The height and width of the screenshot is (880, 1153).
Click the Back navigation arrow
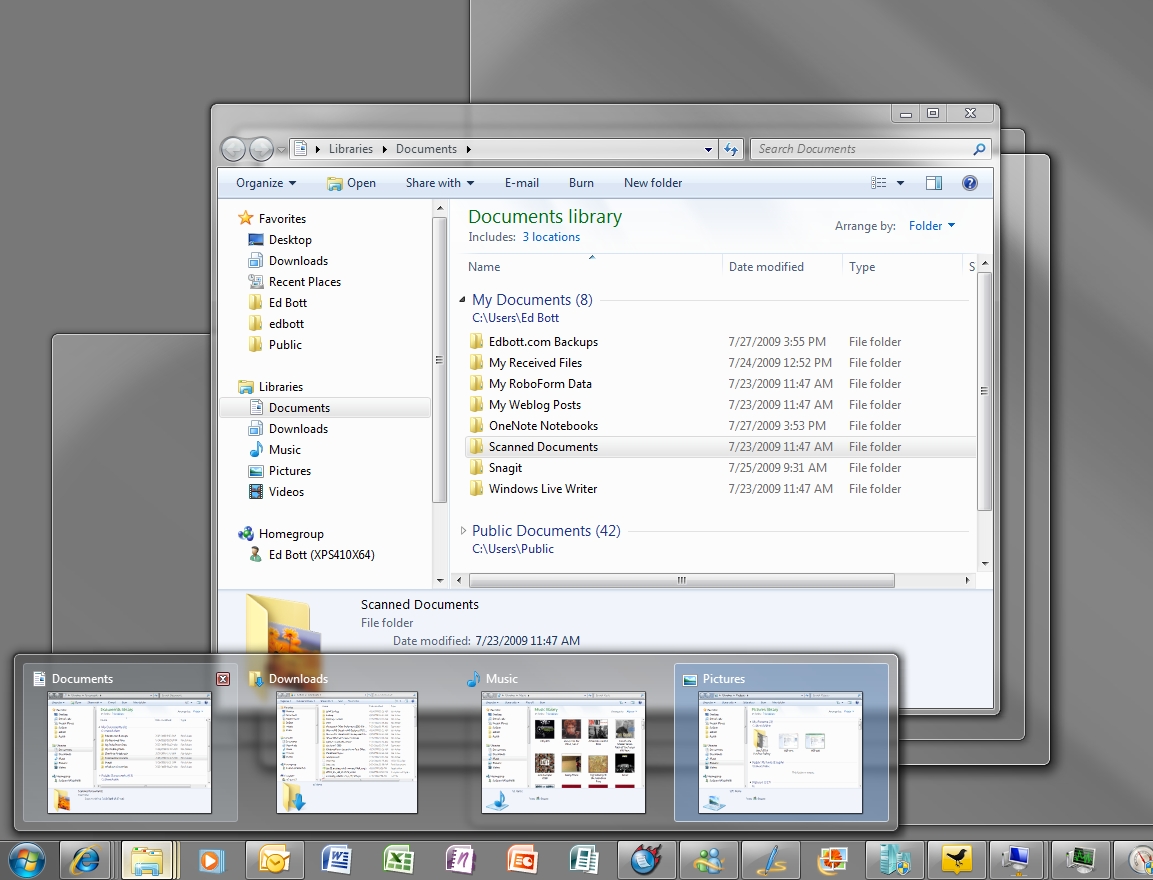point(233,149)
